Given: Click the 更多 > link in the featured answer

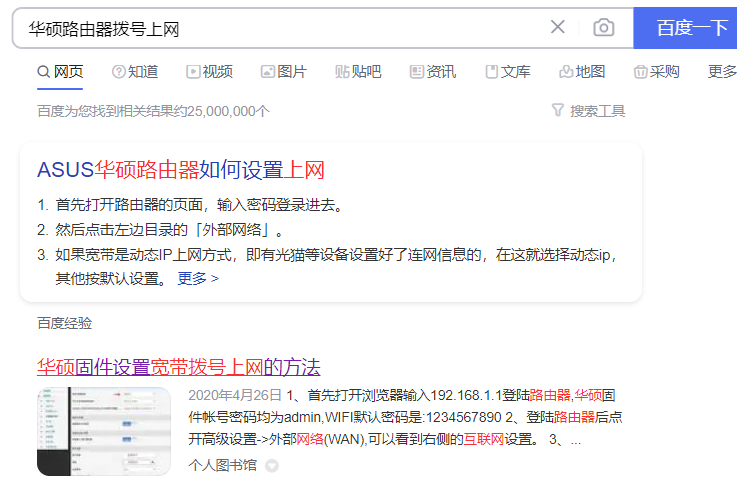Looking at the screenshot, I should (198, 278).
